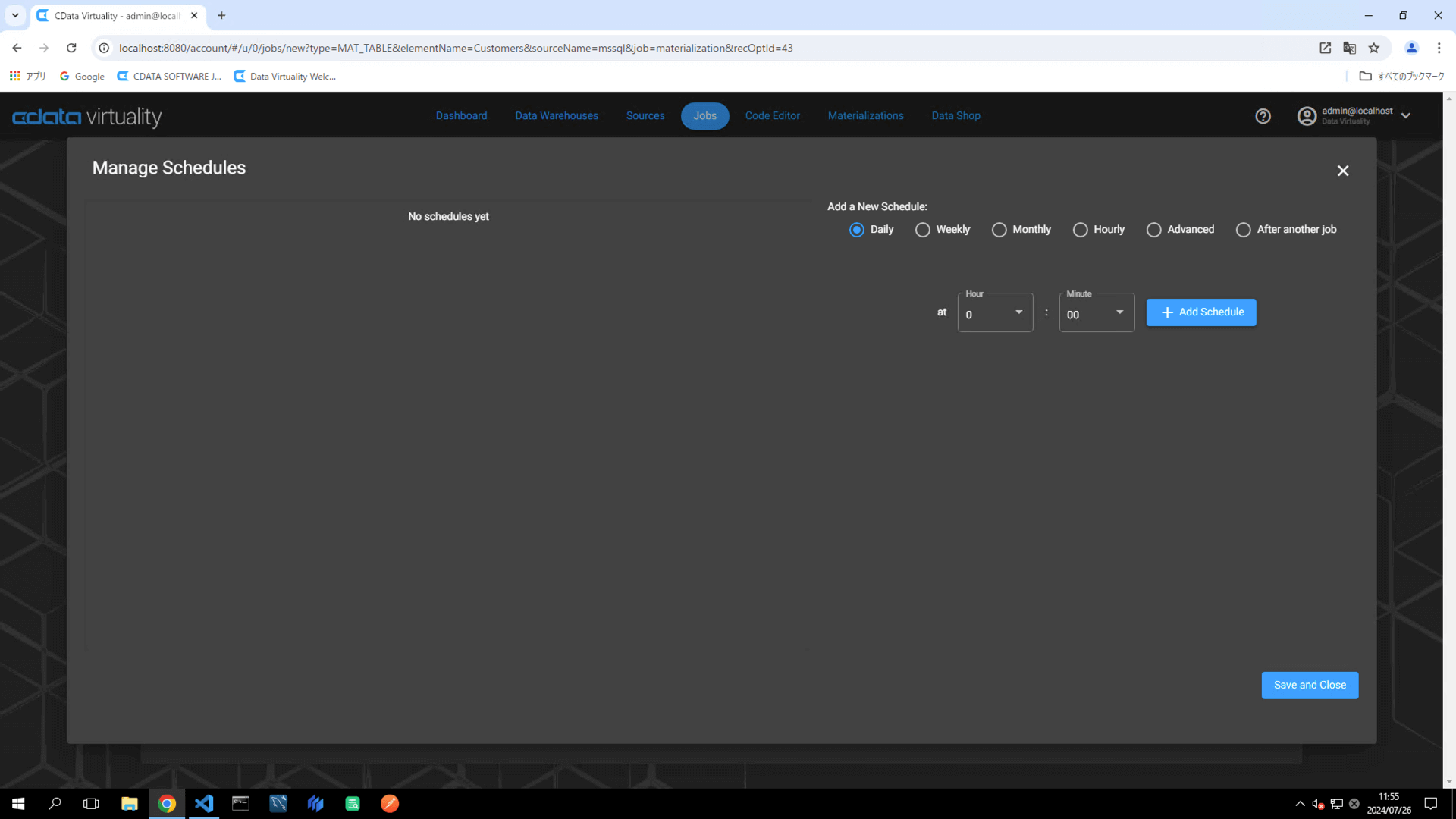The image size is (1456, 819).
Task: Expand the admin account menu chevron
Action: pyautogui.click(x=1406, y=116)
